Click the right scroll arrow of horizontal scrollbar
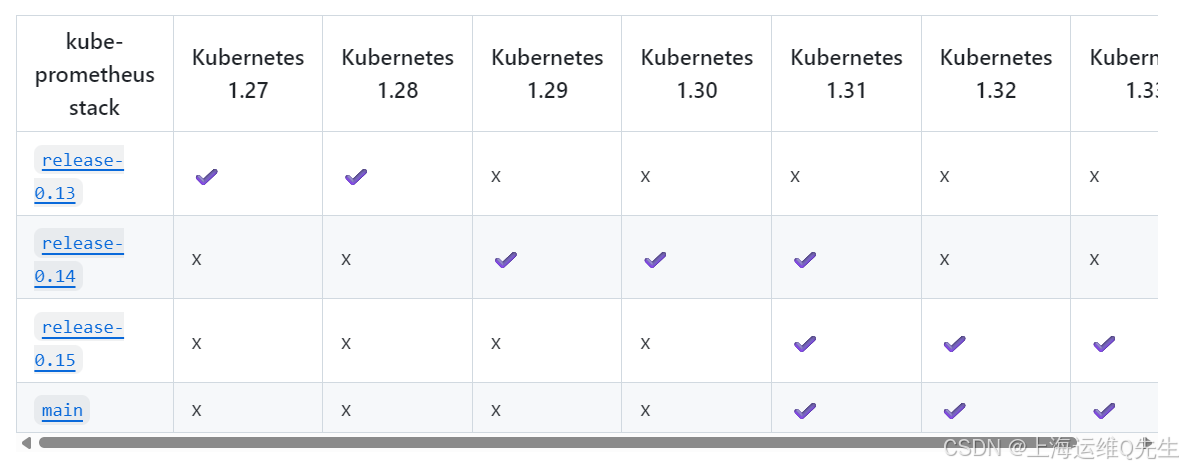This screenshot has width=1183, height=468. 1148,442
